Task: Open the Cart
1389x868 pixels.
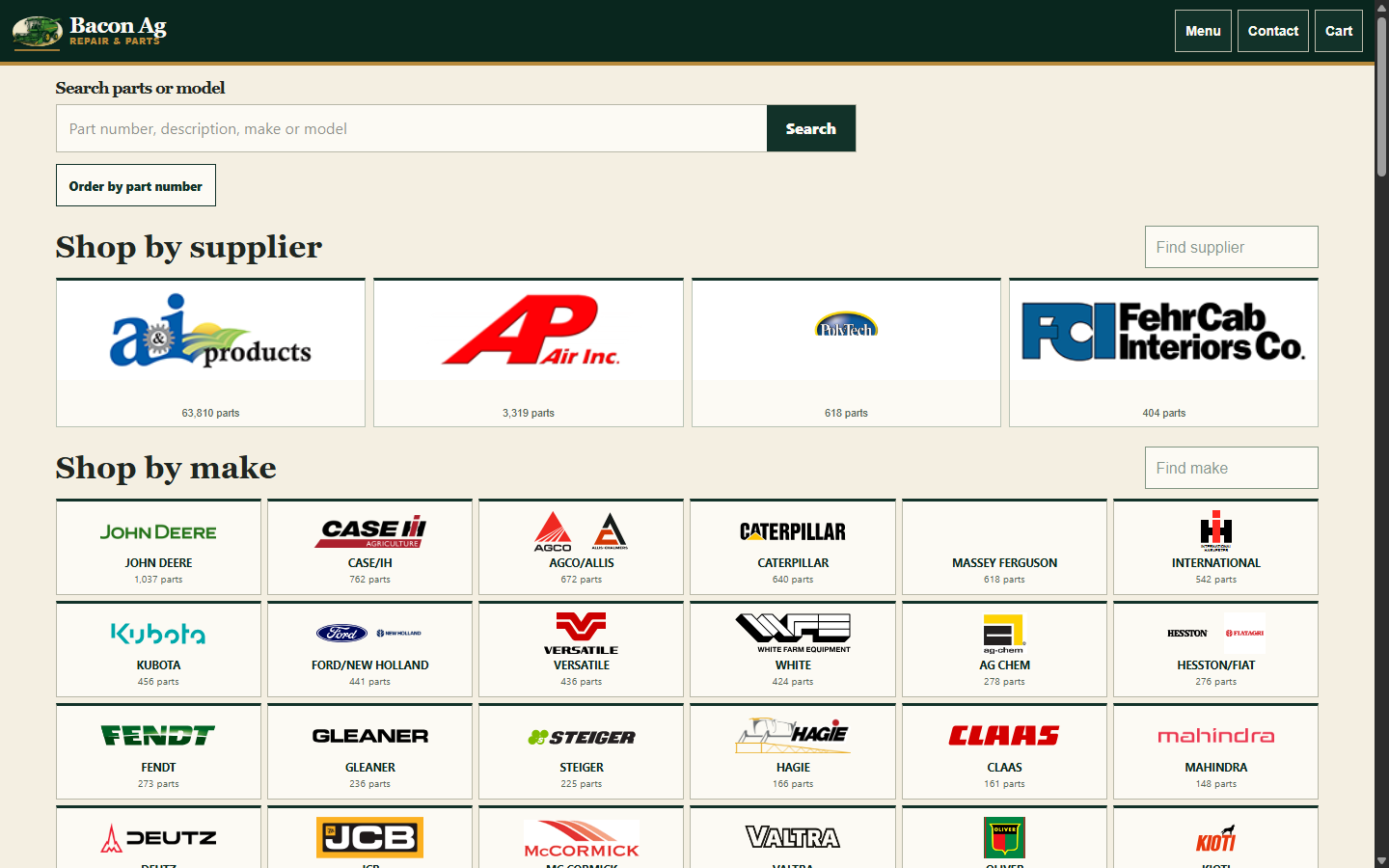Action: [x=1339, y=31]
